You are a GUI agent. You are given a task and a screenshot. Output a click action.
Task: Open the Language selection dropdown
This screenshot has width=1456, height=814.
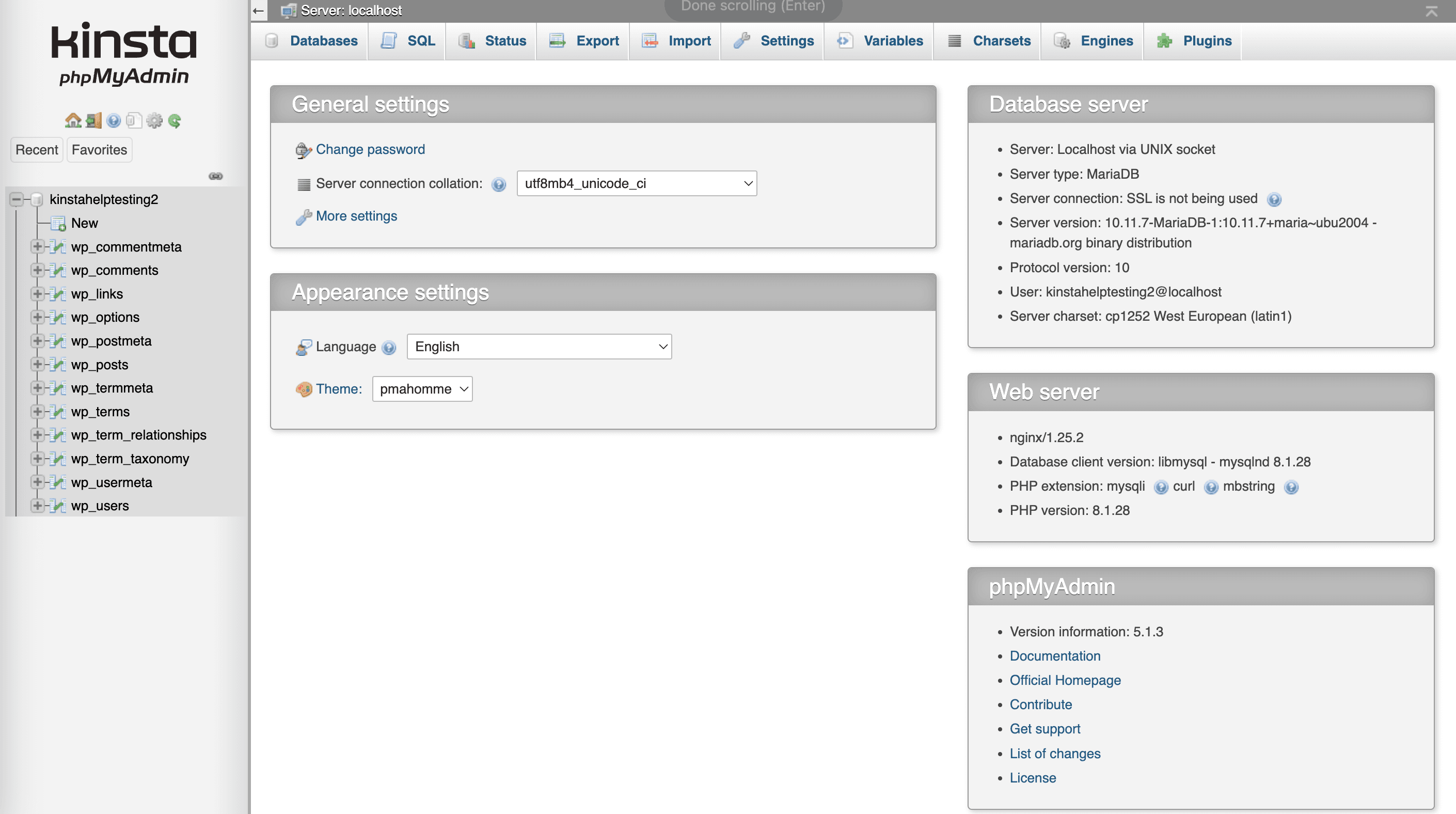pos(539,346)
